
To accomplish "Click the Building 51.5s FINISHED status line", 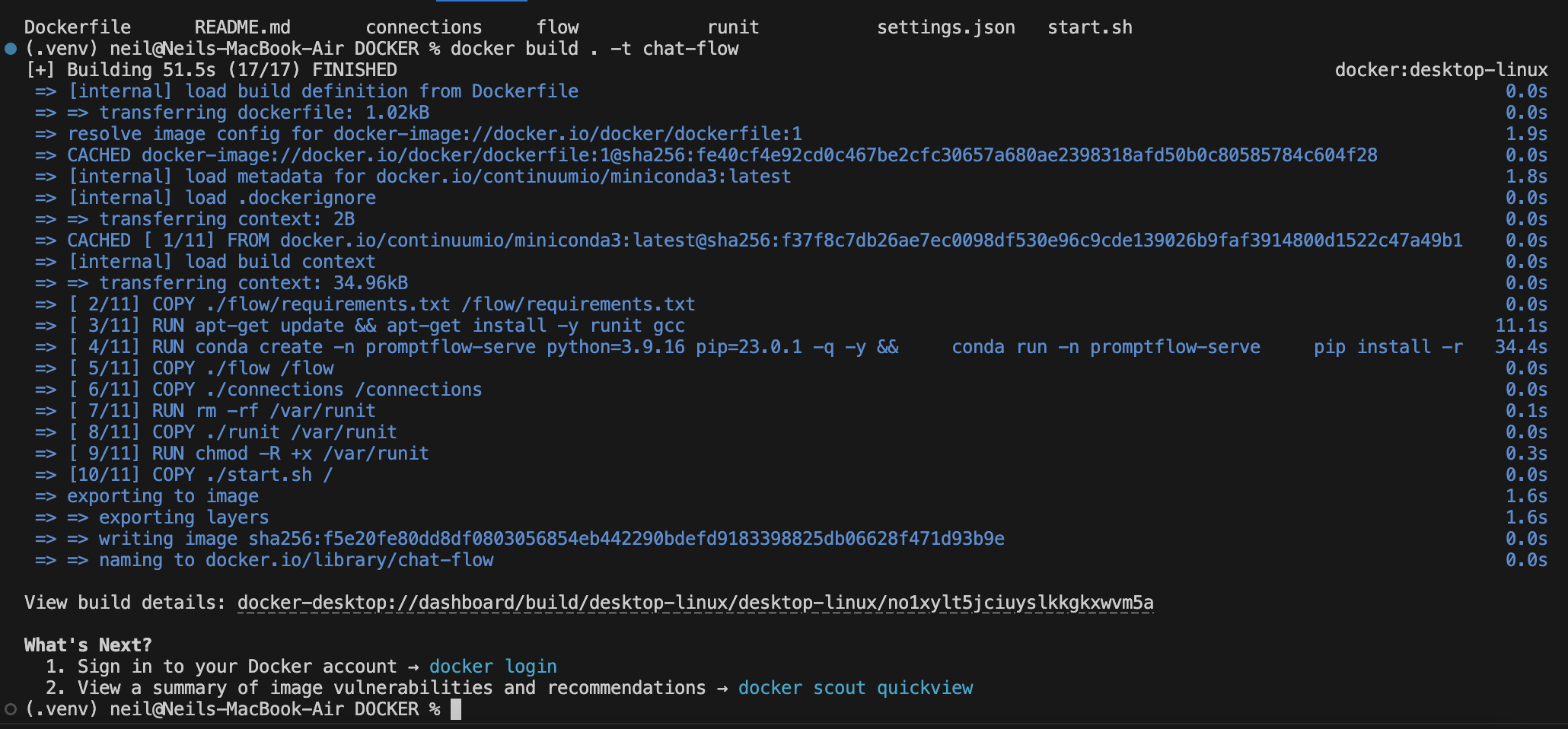I will click(212, 70).
